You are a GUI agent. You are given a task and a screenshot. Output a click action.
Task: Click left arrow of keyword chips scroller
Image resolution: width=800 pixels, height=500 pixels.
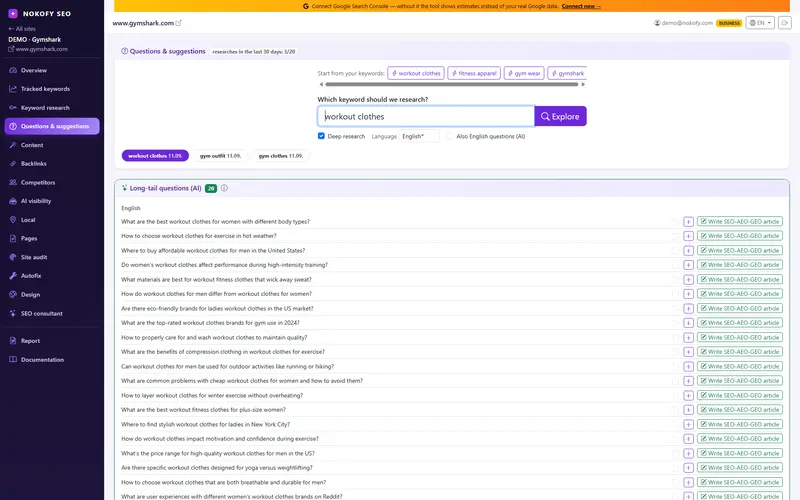coord(321,85)
